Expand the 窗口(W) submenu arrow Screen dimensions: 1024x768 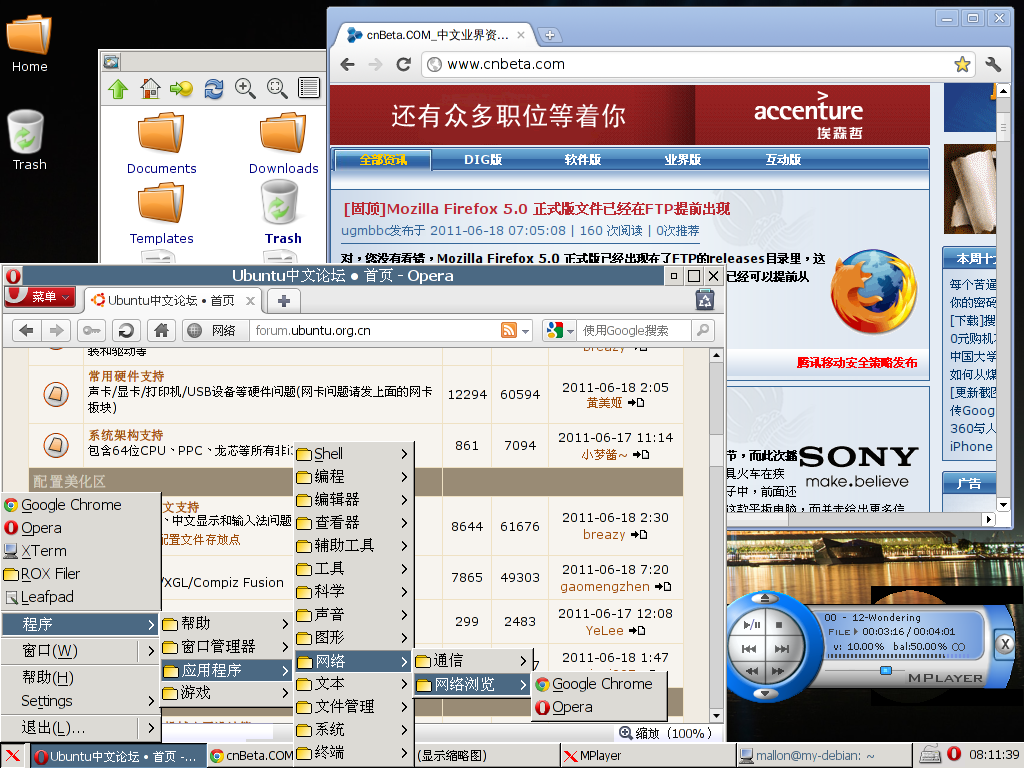[151, 651]
